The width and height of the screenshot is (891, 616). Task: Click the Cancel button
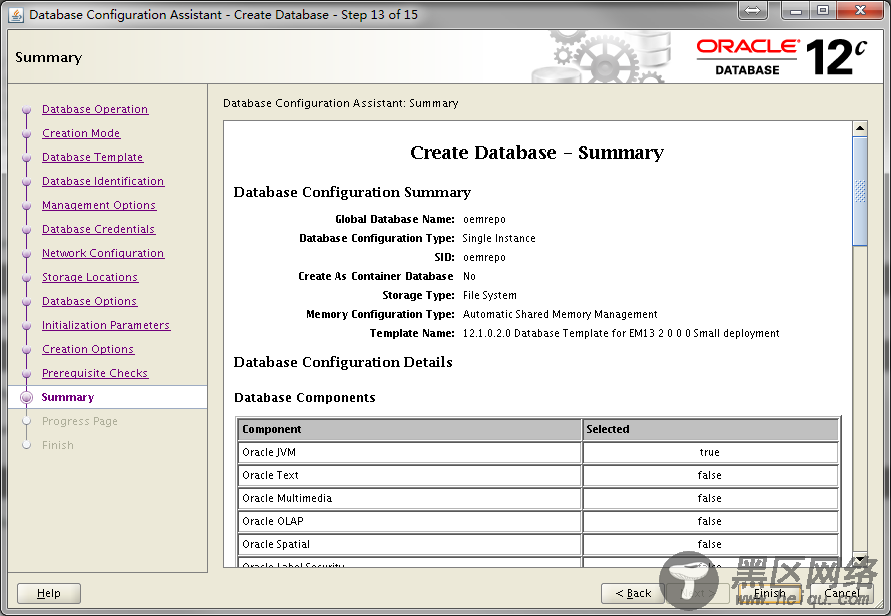[842, 593]
